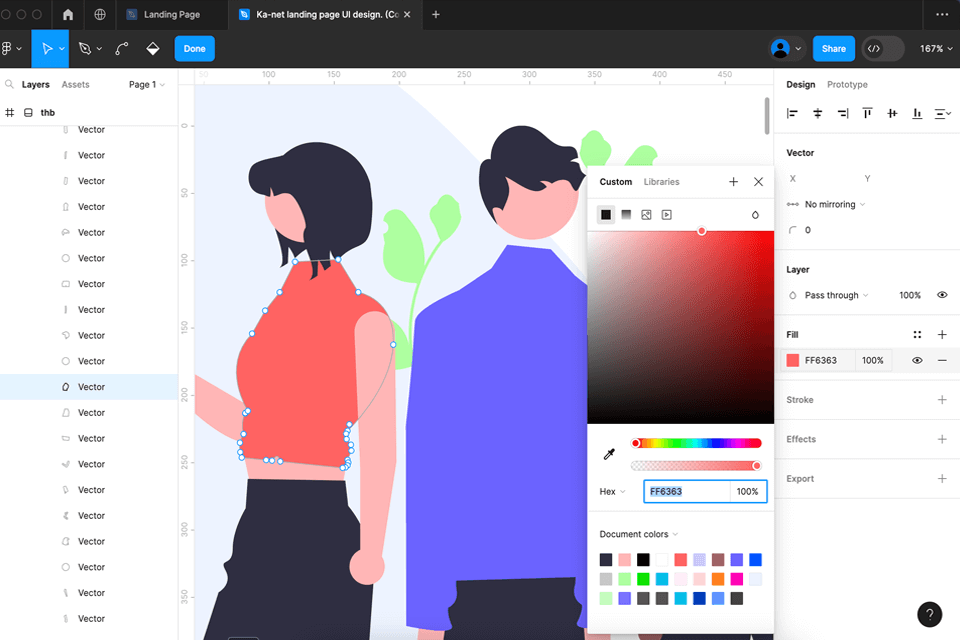Click the align vertical centers icon
Screen dimensions: 960x640
892,113
